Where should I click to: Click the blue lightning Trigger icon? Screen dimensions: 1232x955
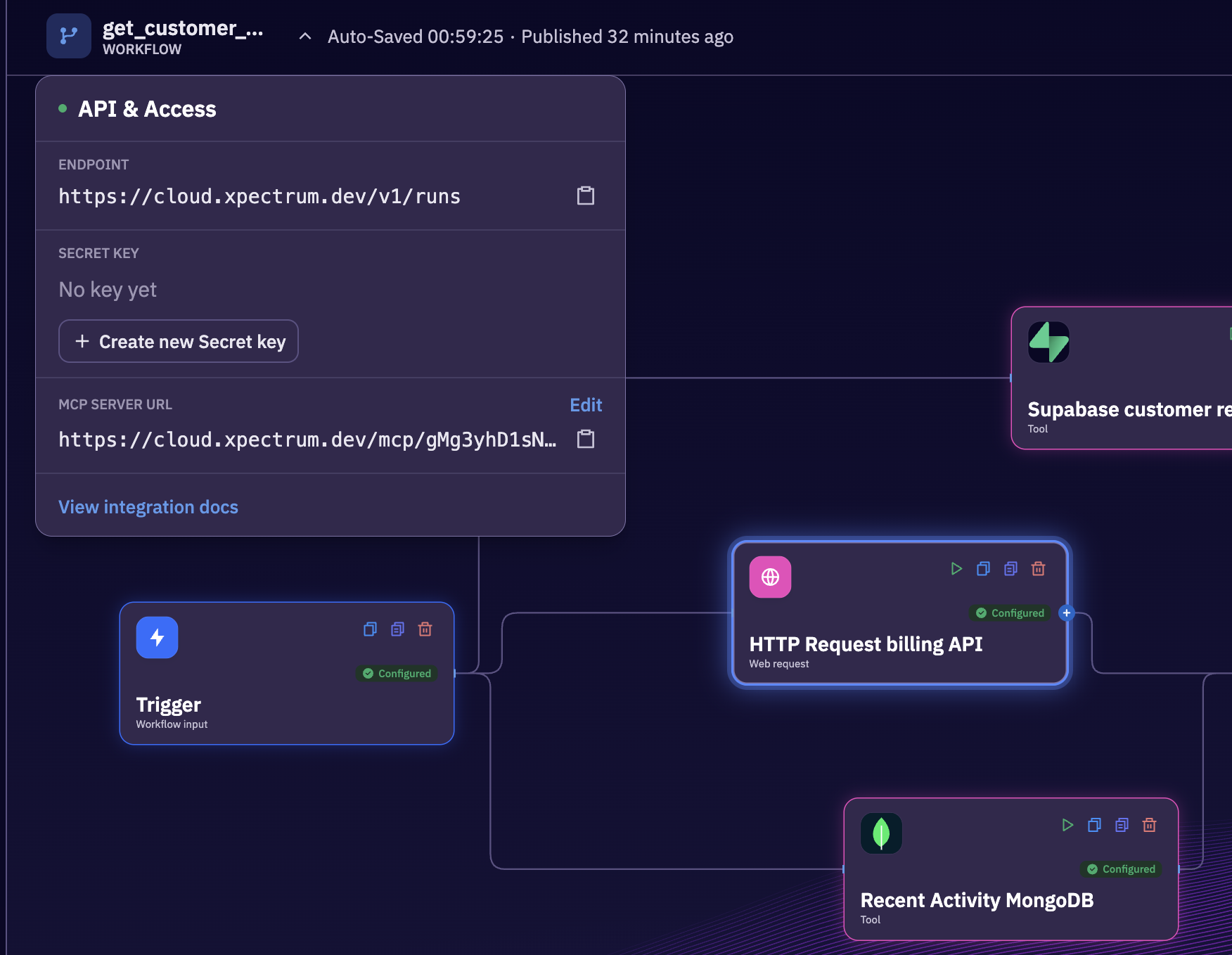tap(157, 637)
